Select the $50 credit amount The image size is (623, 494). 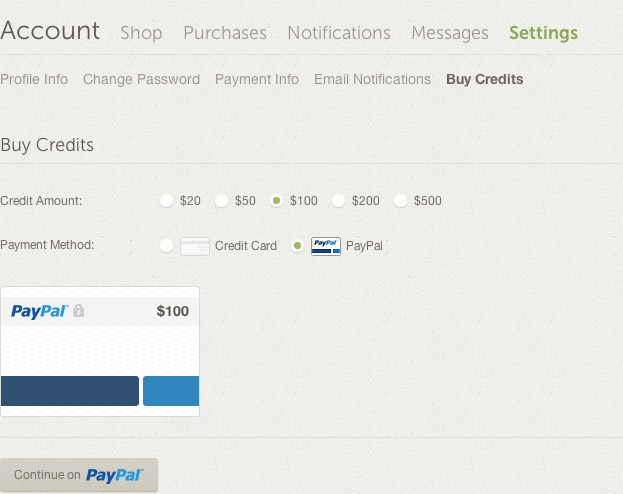pyautogui.click(x=221, y=201)
